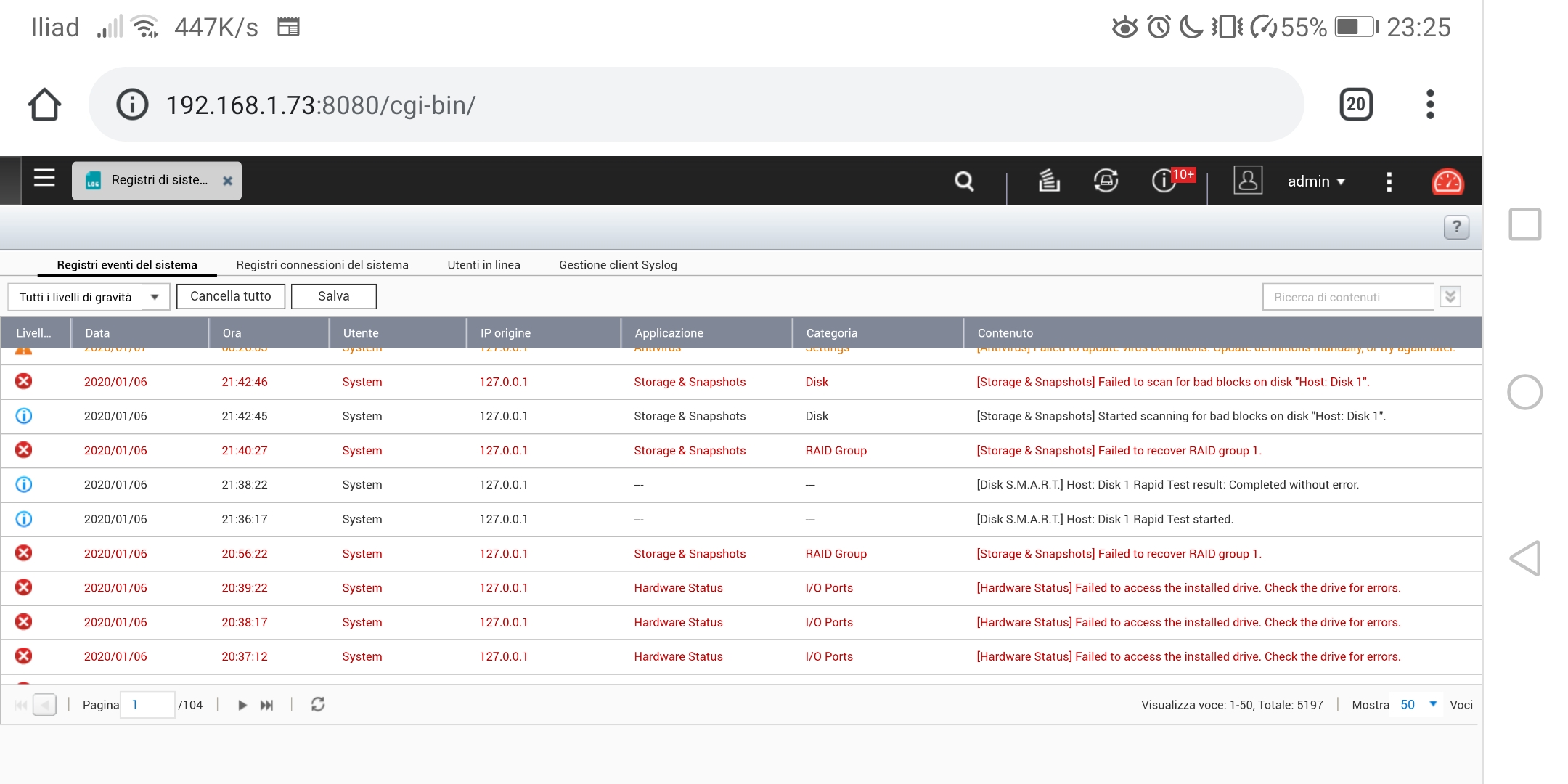The width and height of the screenshot is (1568, 784).
Task: Open the Utenti in linea tab
Action: [483, 265]
